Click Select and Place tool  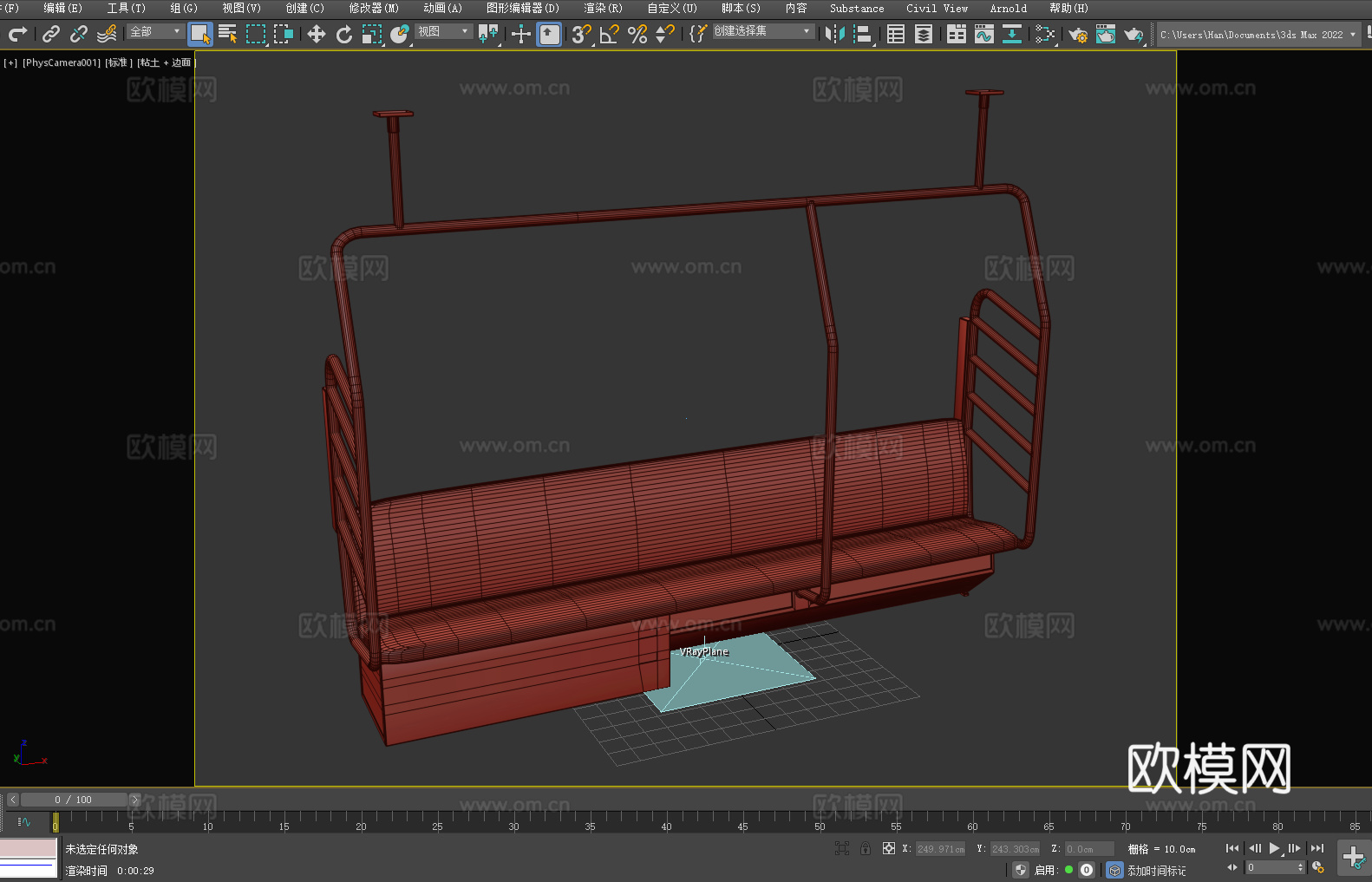[400, 34]
